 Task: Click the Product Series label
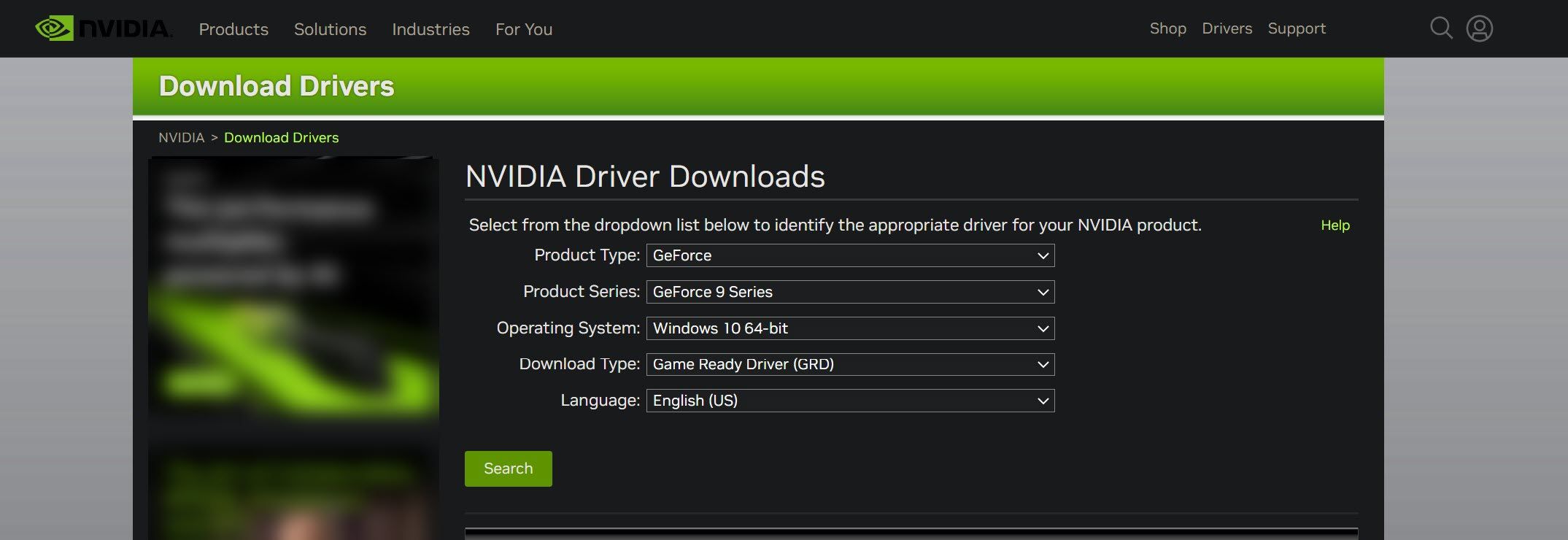[x=582, y=291]
